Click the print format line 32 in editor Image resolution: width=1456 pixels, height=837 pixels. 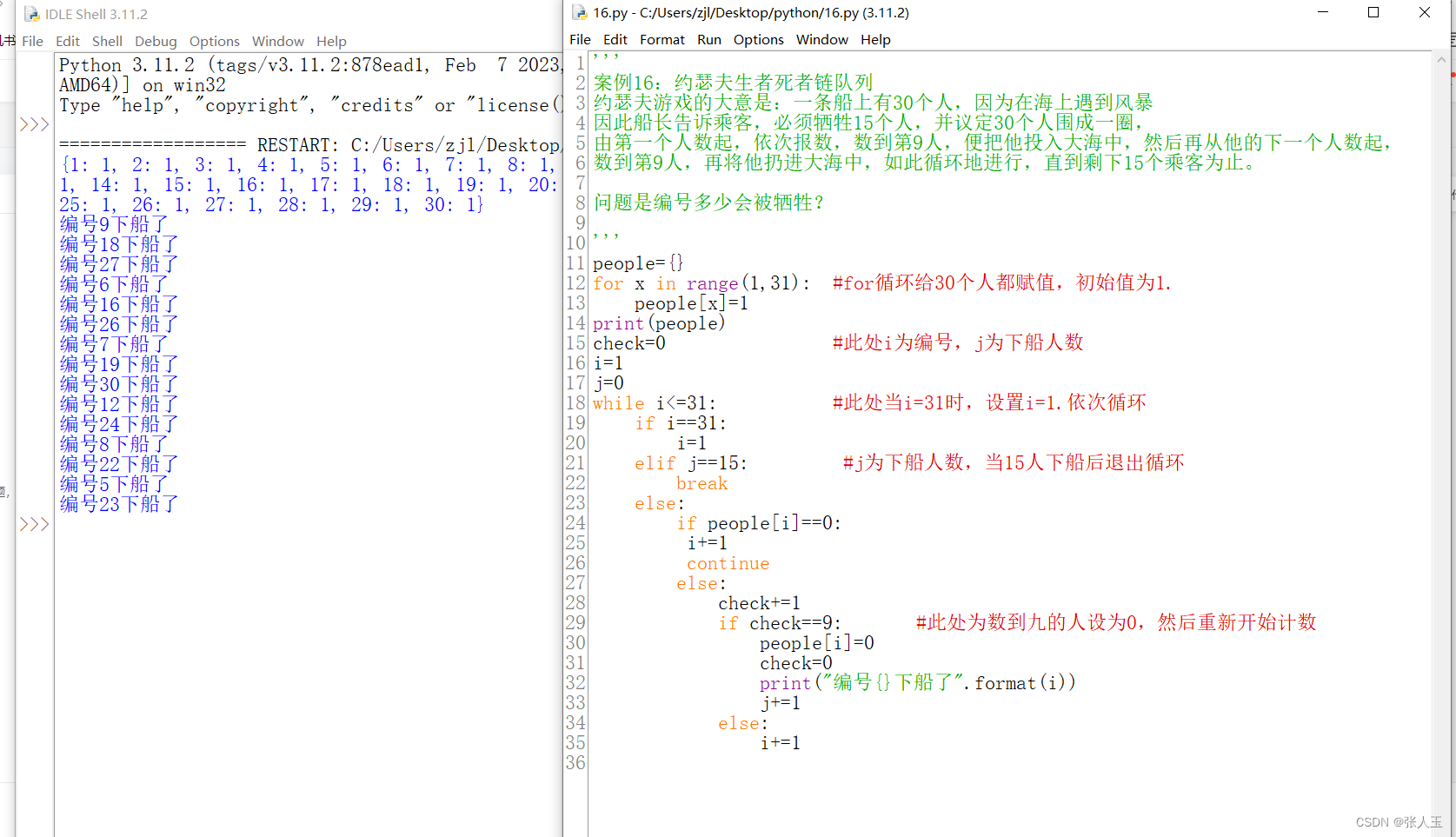pyautogui.click(x=918, y=683)
